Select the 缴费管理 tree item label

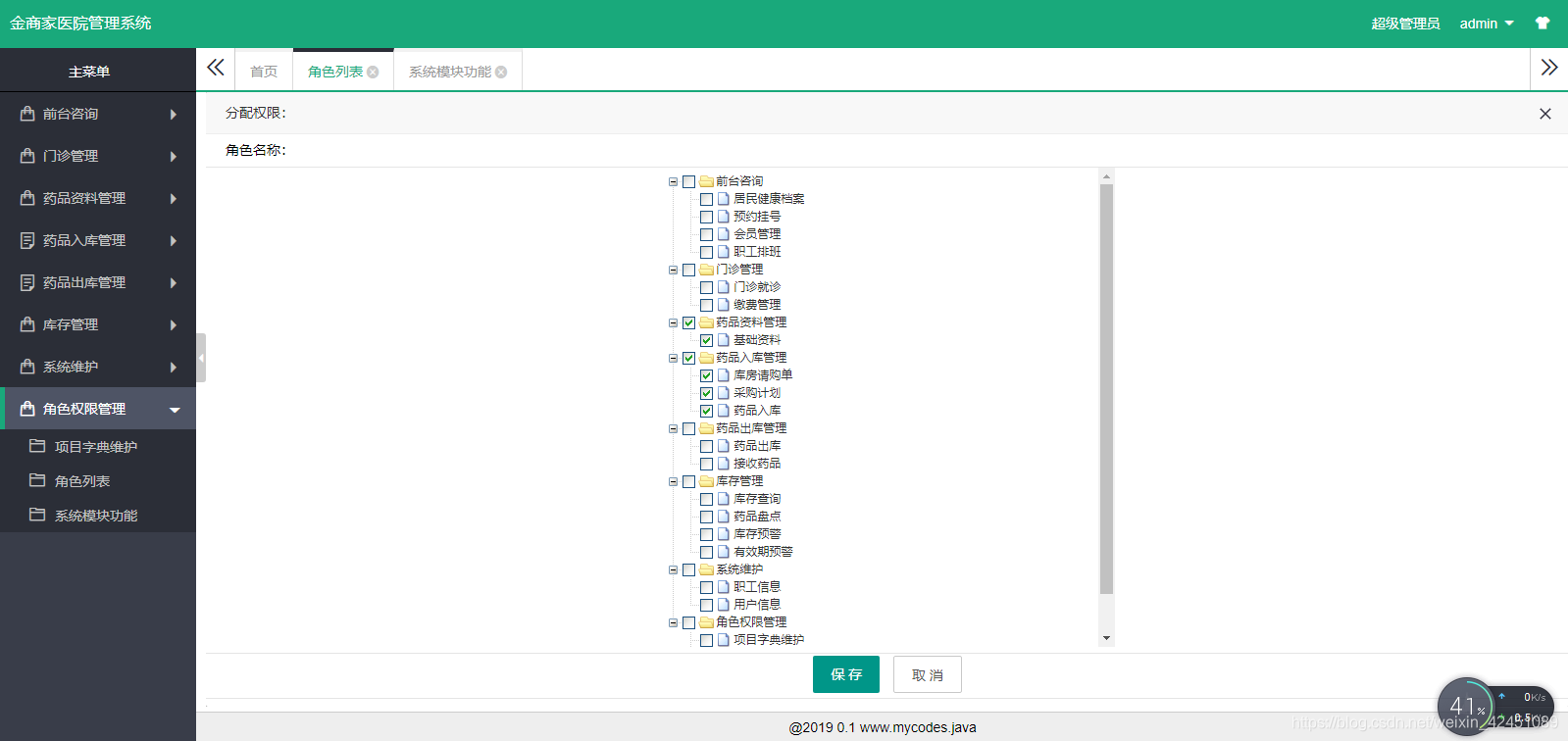tap(757, 305)
